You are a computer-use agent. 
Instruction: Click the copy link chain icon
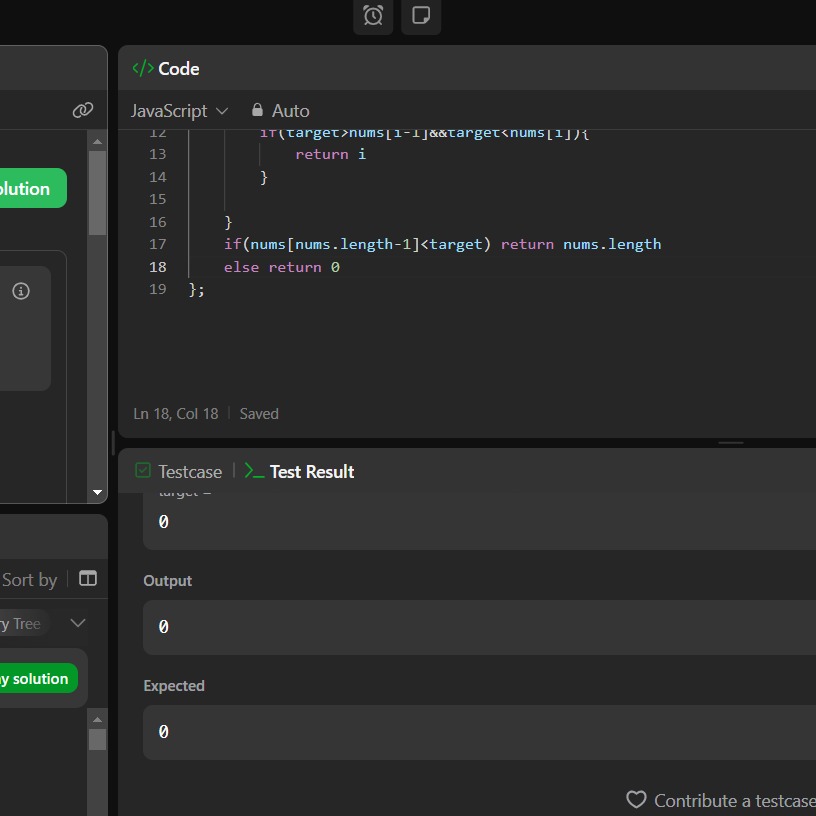83,110
